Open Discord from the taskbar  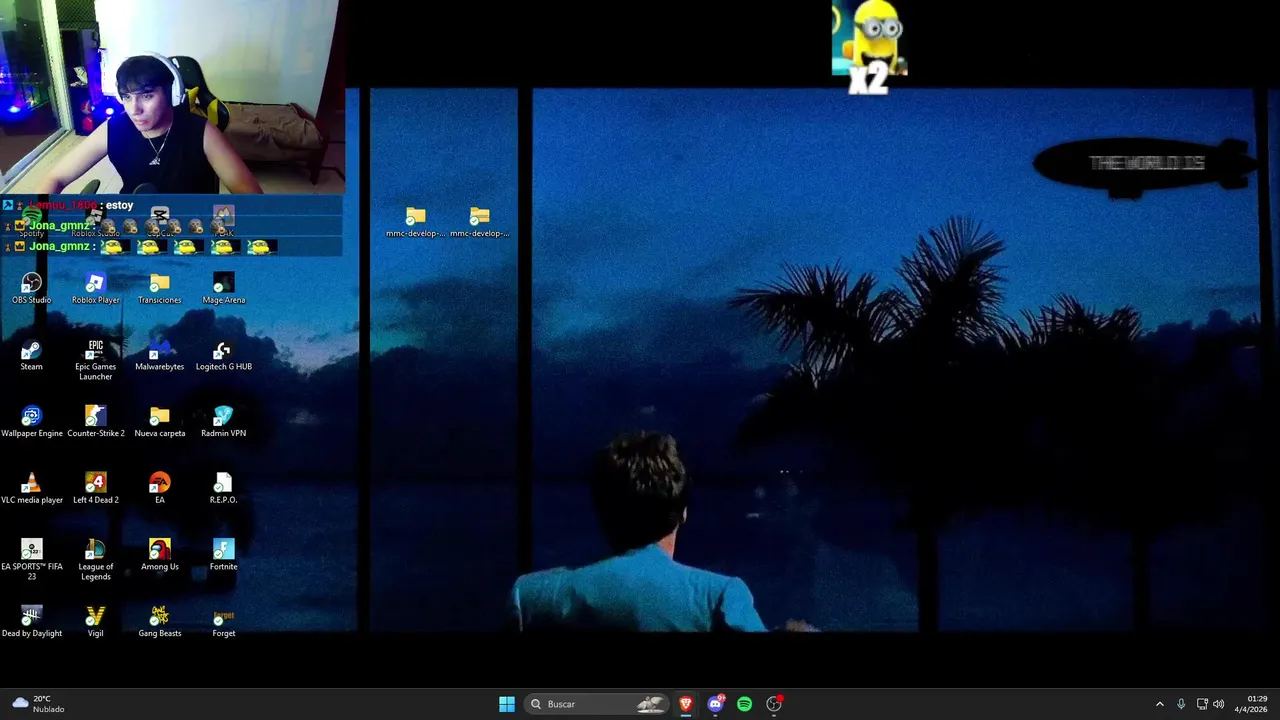(715, 704)
